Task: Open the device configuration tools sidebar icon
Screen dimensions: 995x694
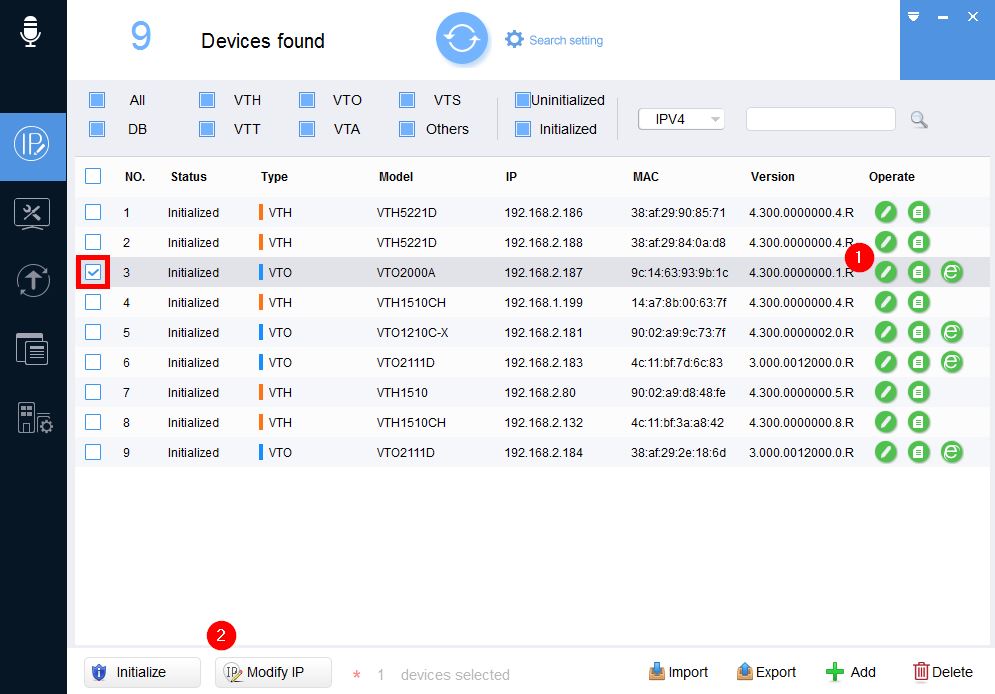Action: click(32, 214)
